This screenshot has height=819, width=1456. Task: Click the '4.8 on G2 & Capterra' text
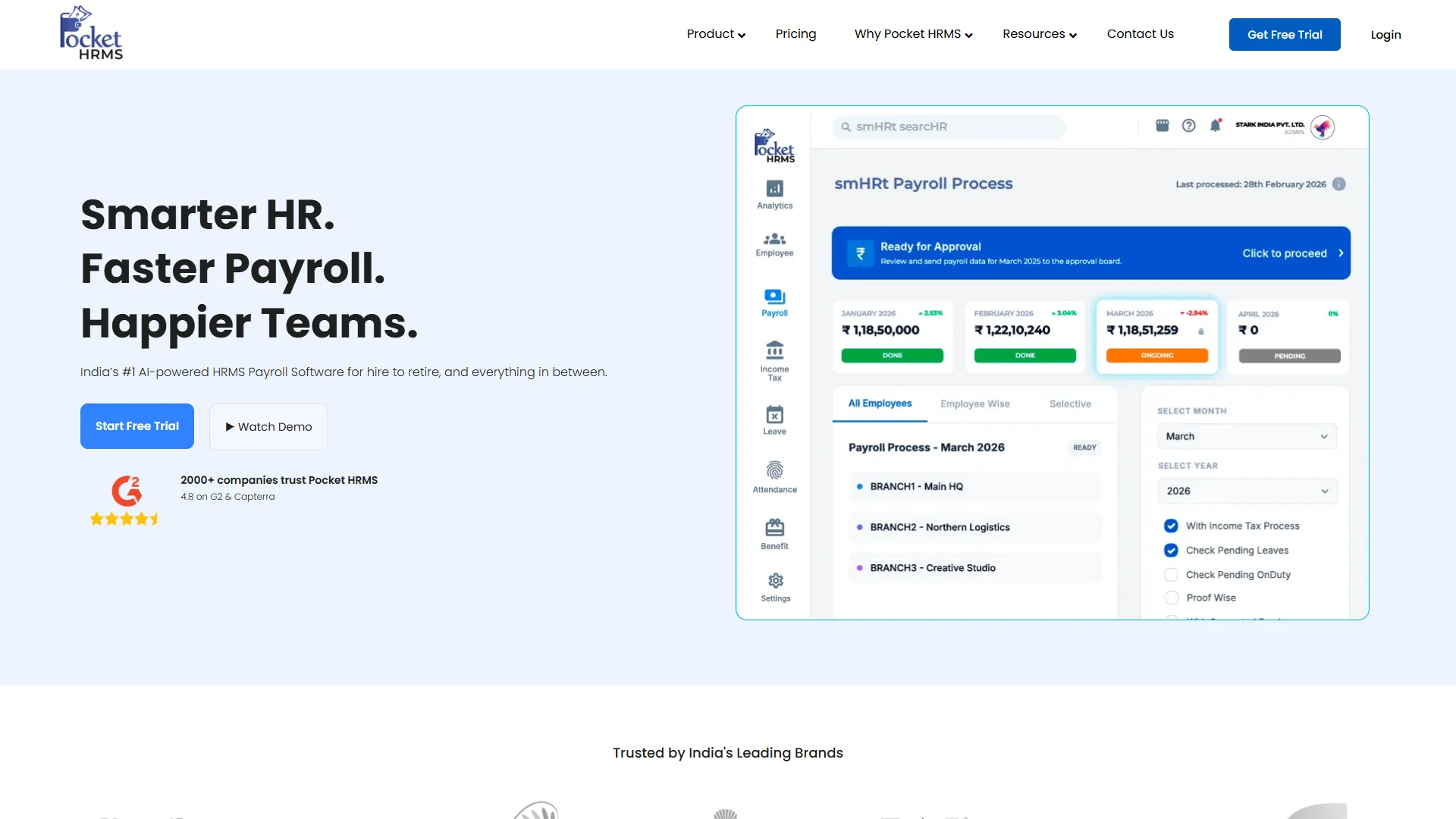[x=227, y=497]
